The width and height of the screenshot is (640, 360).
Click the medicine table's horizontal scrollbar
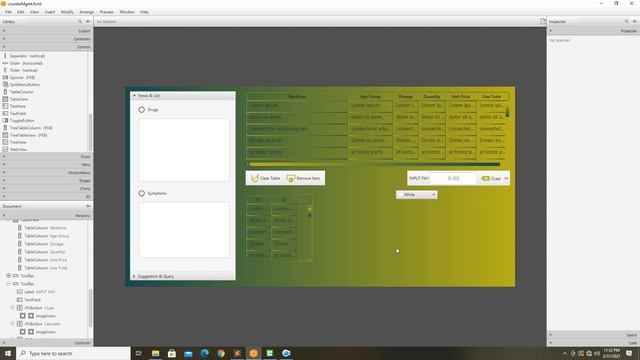pos(375,164)
